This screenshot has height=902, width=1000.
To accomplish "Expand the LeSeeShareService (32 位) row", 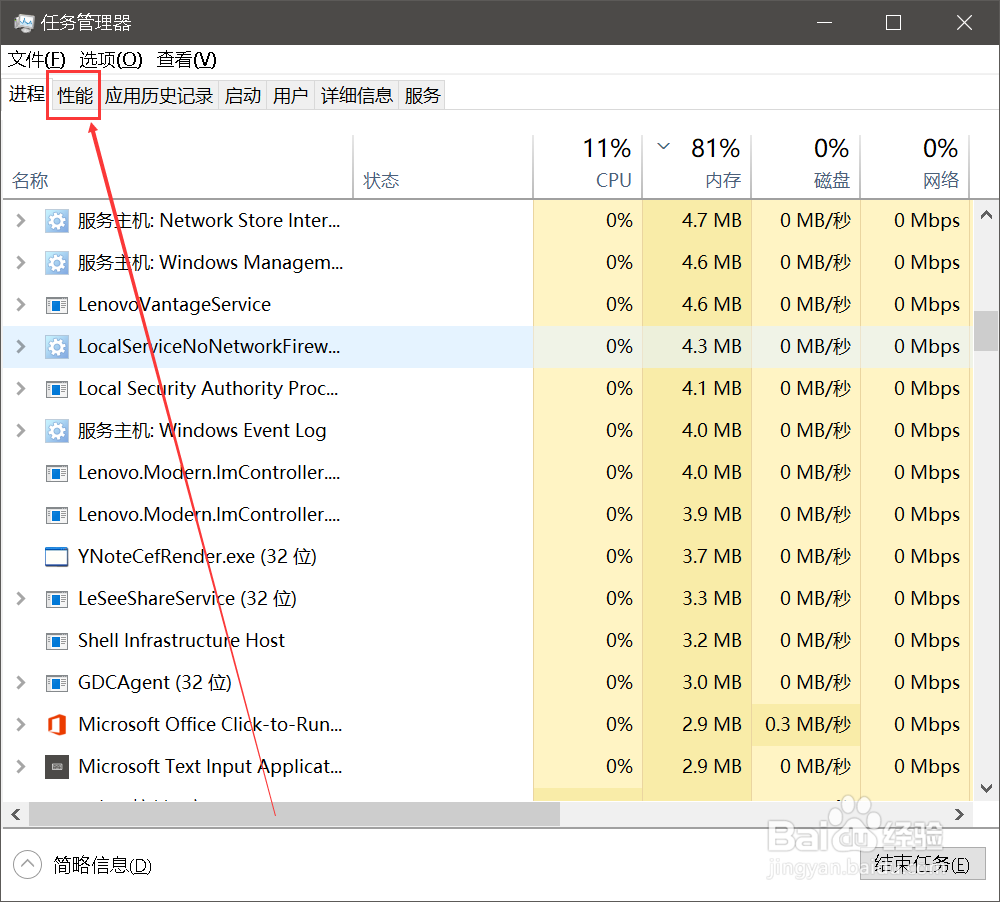I will 20,599.
